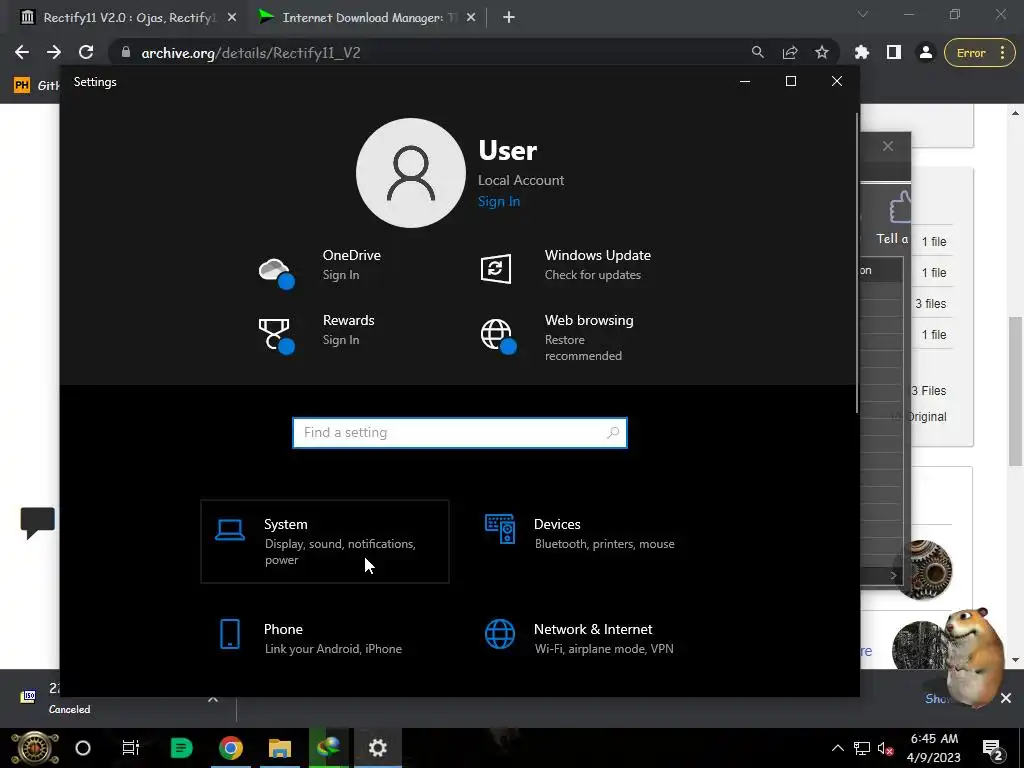The width and height of the screenshot is (1024, 768).
Task: Click the User profile avatar picture
Action: (x=411, y=173)
